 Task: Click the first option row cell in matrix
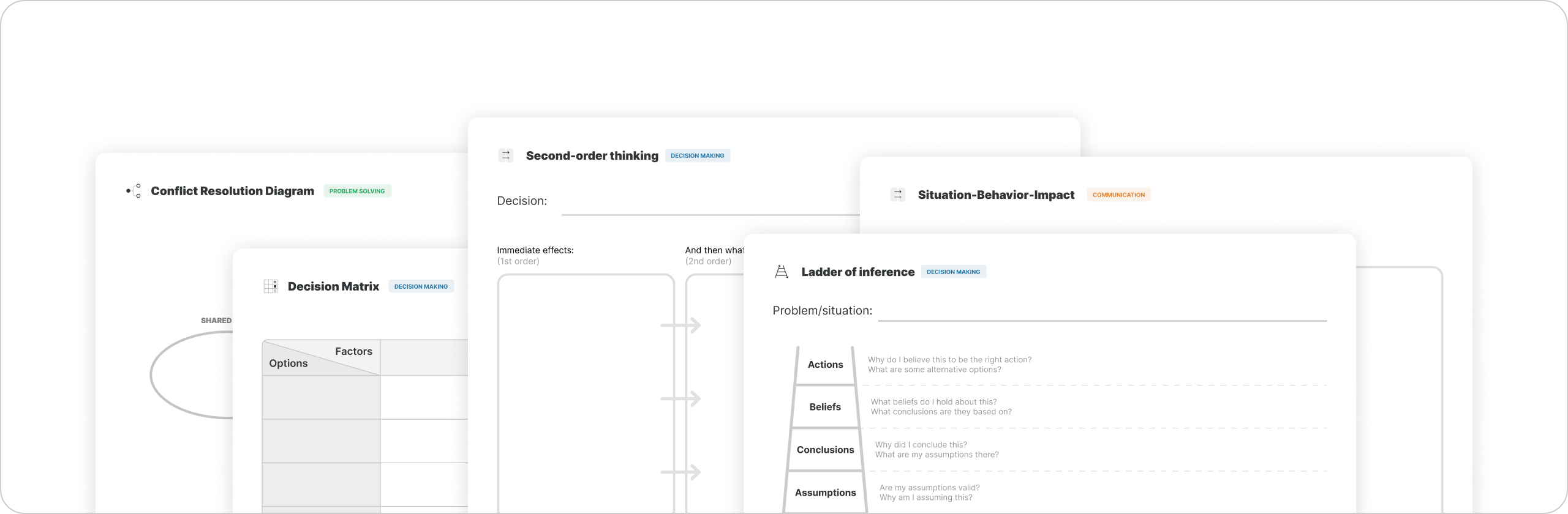tap(321, 397)
